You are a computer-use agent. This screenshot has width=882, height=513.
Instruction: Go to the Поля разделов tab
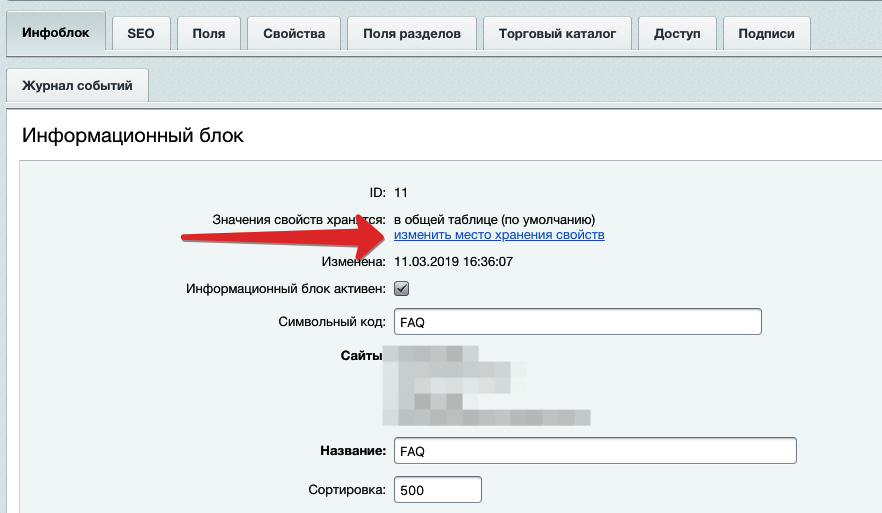coord(411,34)
